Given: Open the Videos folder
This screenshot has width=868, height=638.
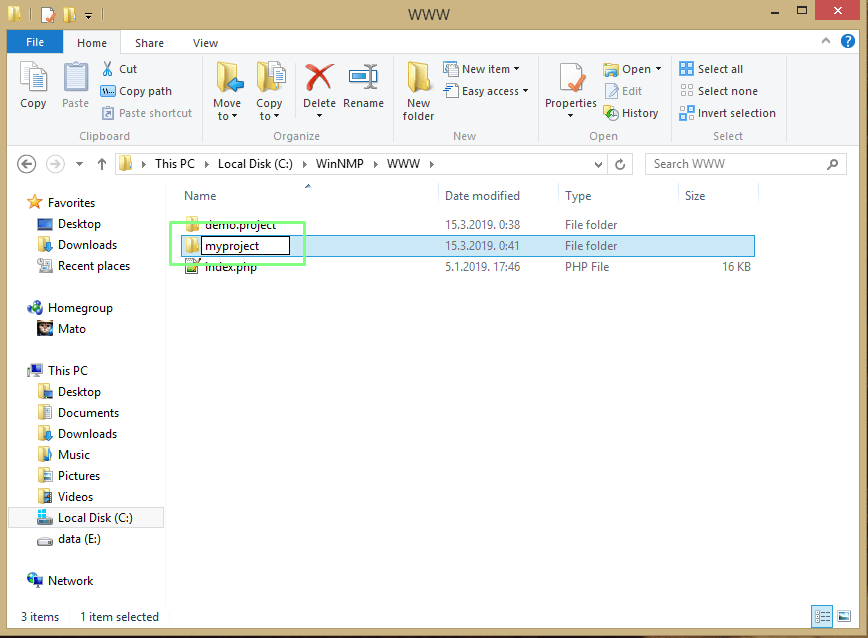Looking at the screenshot, I should 75,497.
